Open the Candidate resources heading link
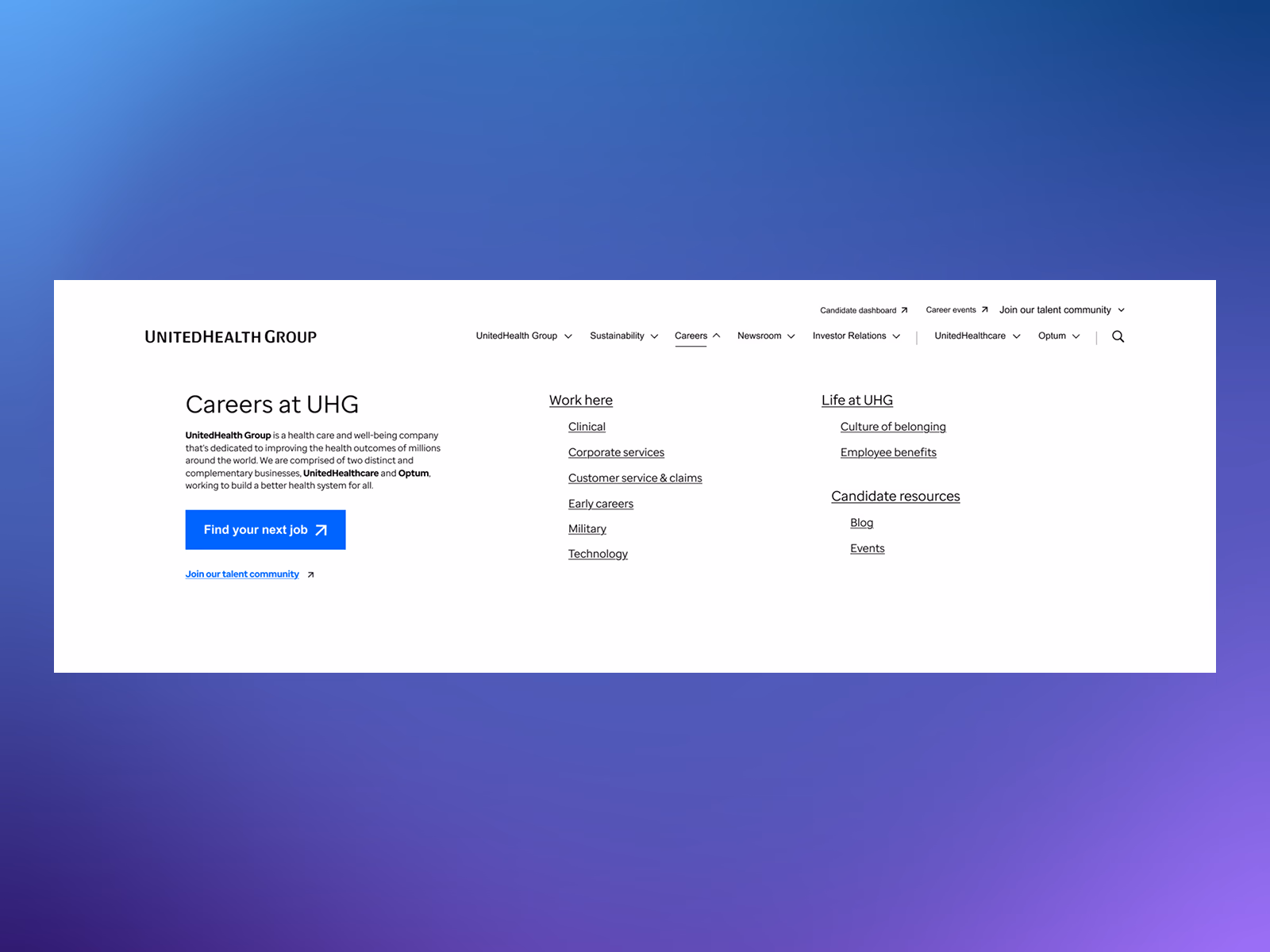 point(895,497)
